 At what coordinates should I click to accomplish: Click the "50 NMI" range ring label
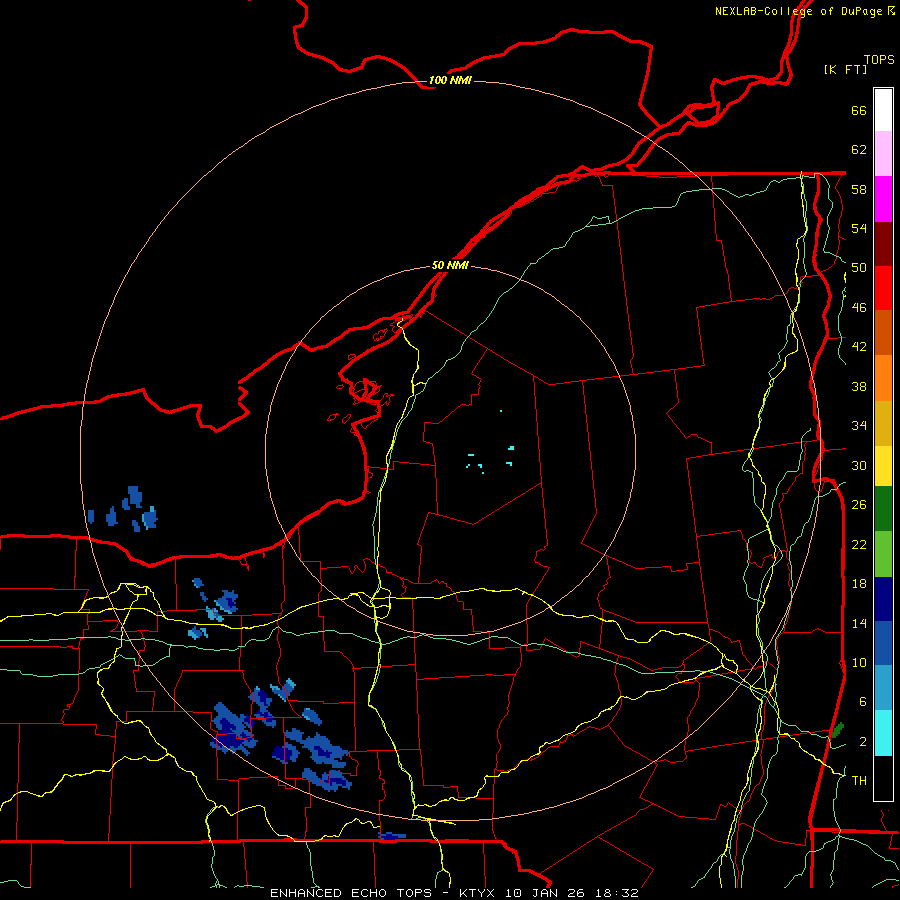[450, 265]
